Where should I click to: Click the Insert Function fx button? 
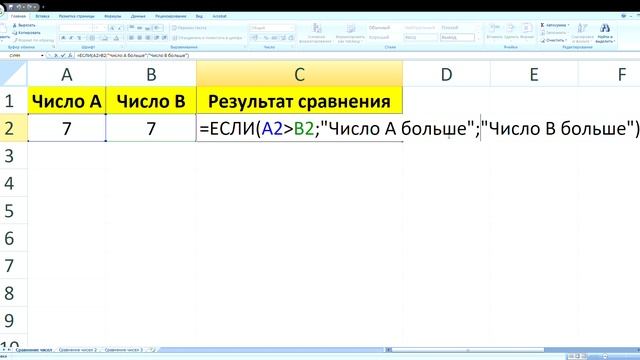click(x=70, y=55)
